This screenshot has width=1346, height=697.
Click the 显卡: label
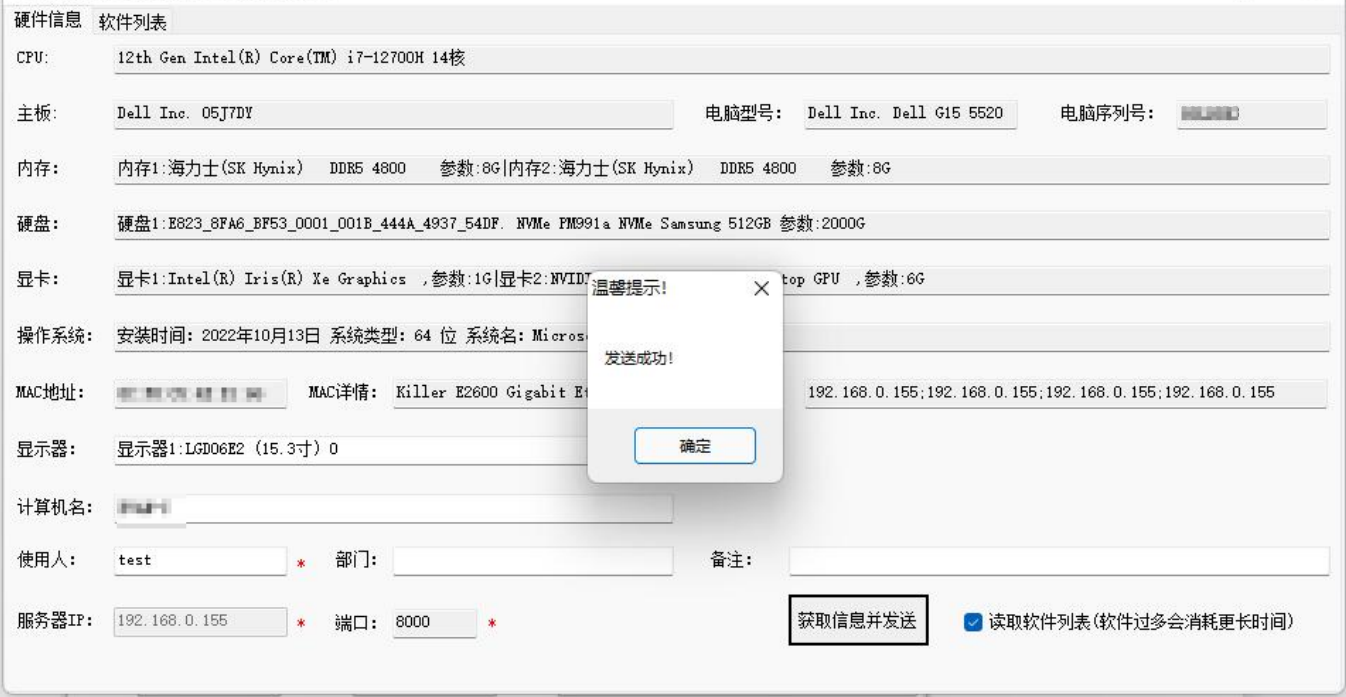38,280
